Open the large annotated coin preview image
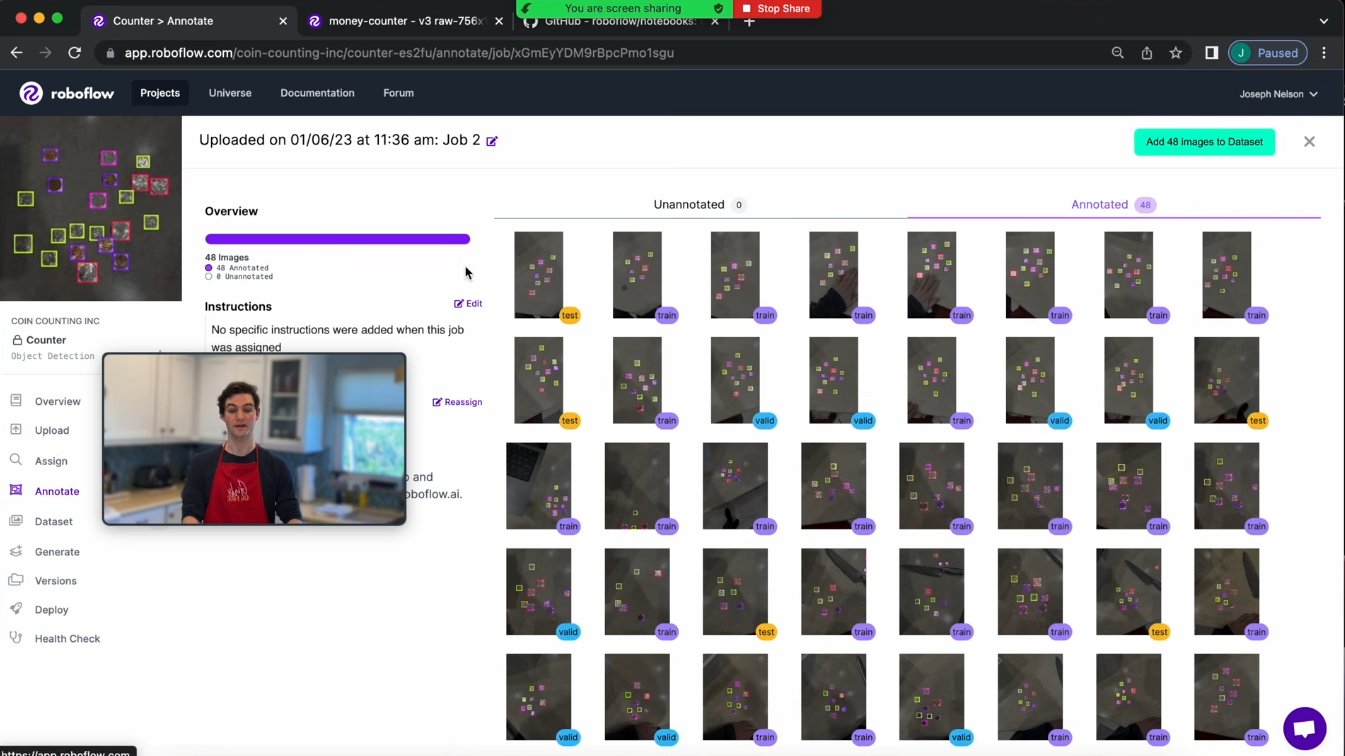Viewport: 1345px width, 756px height. (91, 209)
